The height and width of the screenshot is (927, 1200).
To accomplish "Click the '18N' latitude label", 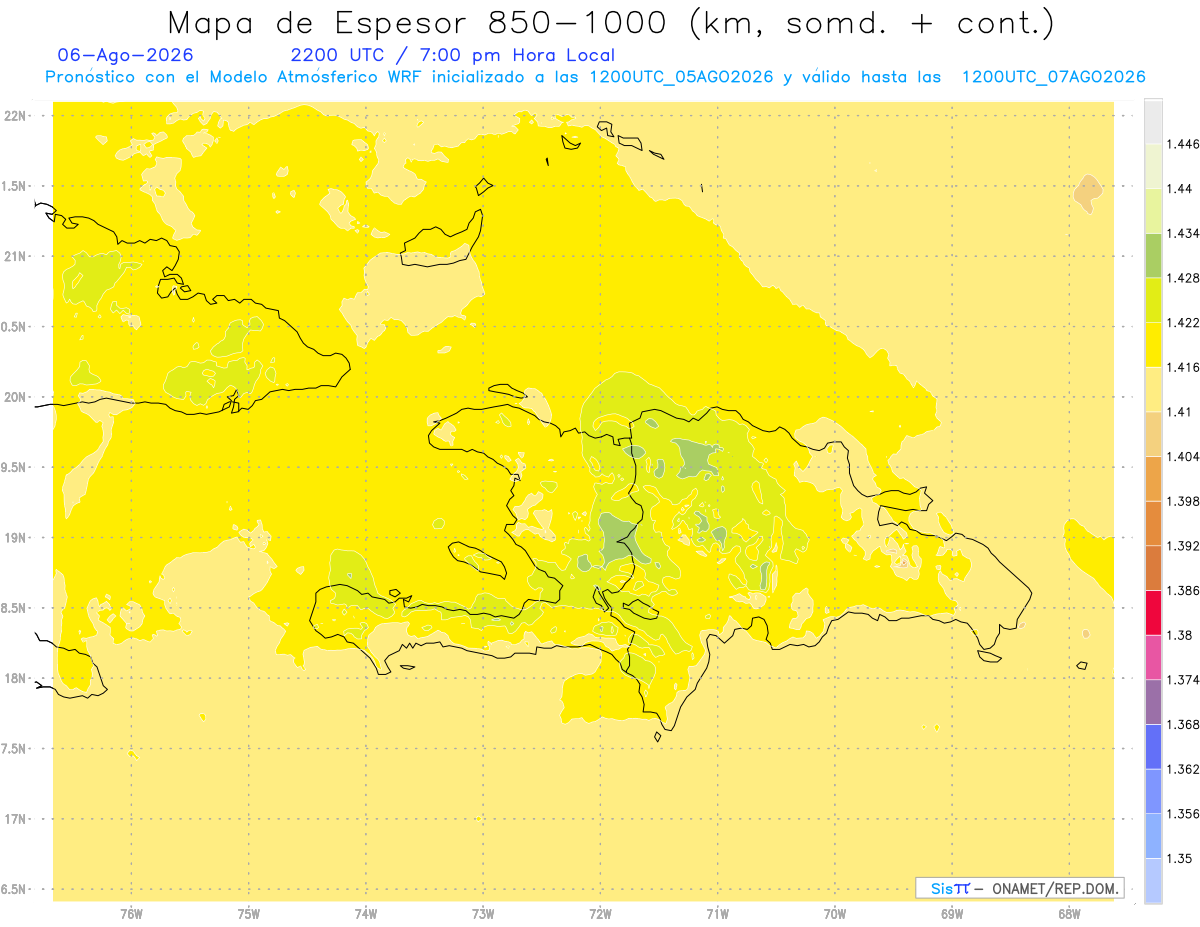I will (14, 678).
